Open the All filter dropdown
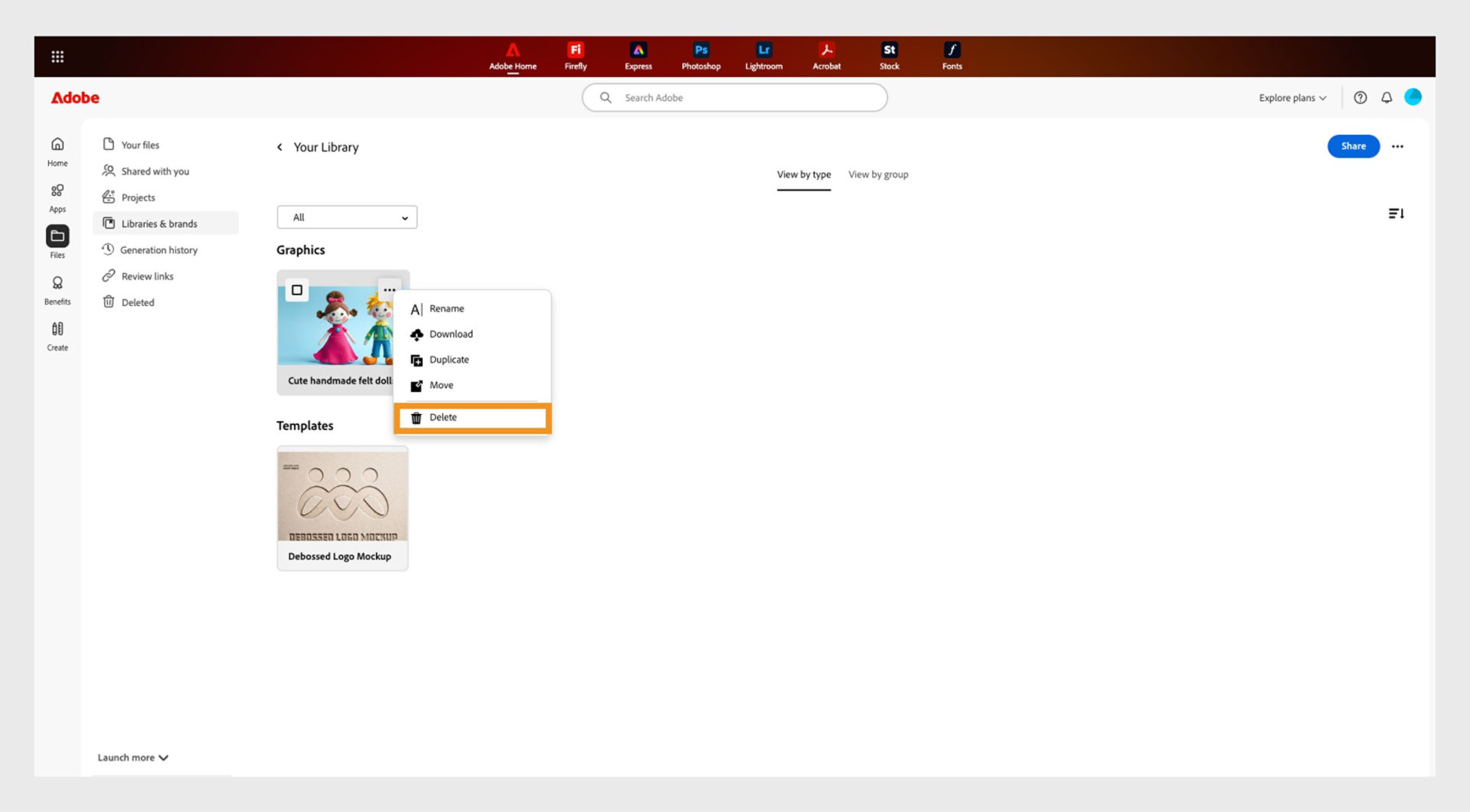 tap(346, 217)
